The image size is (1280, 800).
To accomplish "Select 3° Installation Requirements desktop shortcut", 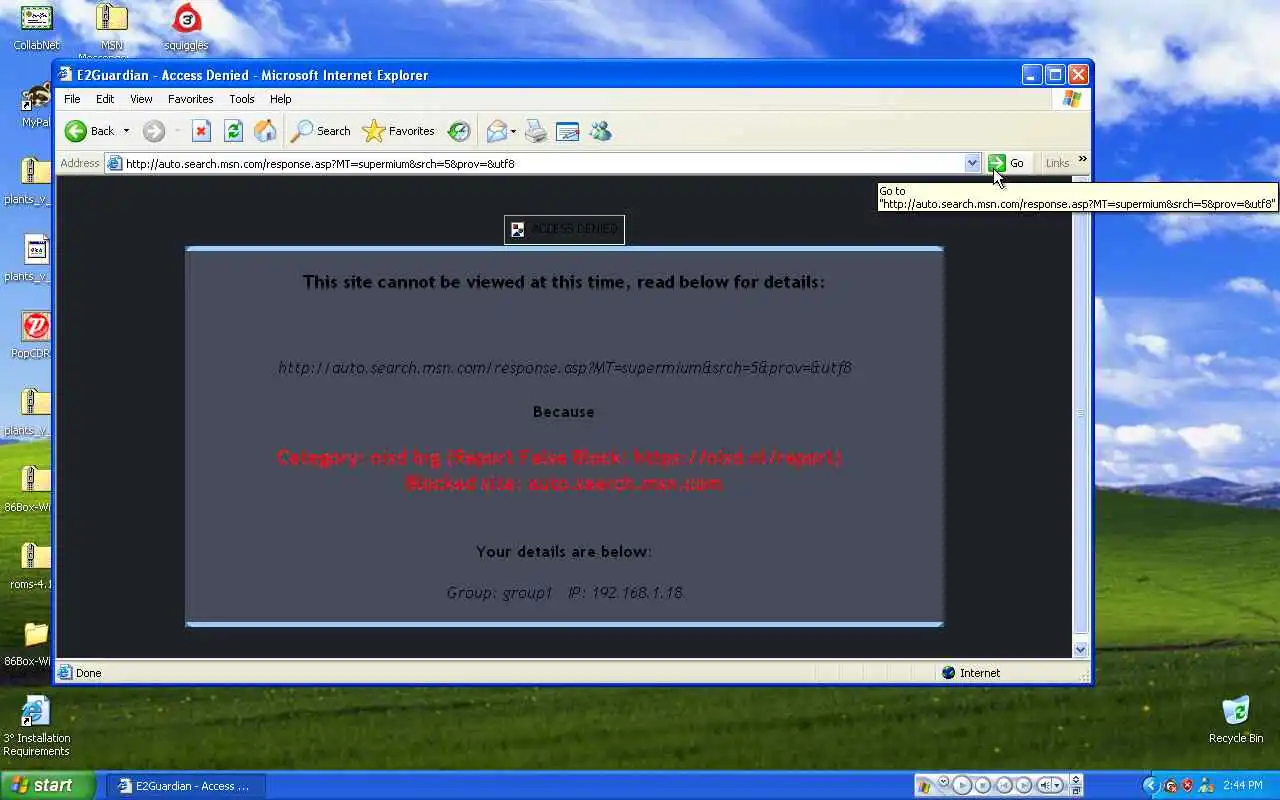I will click(x=36, y=726).
